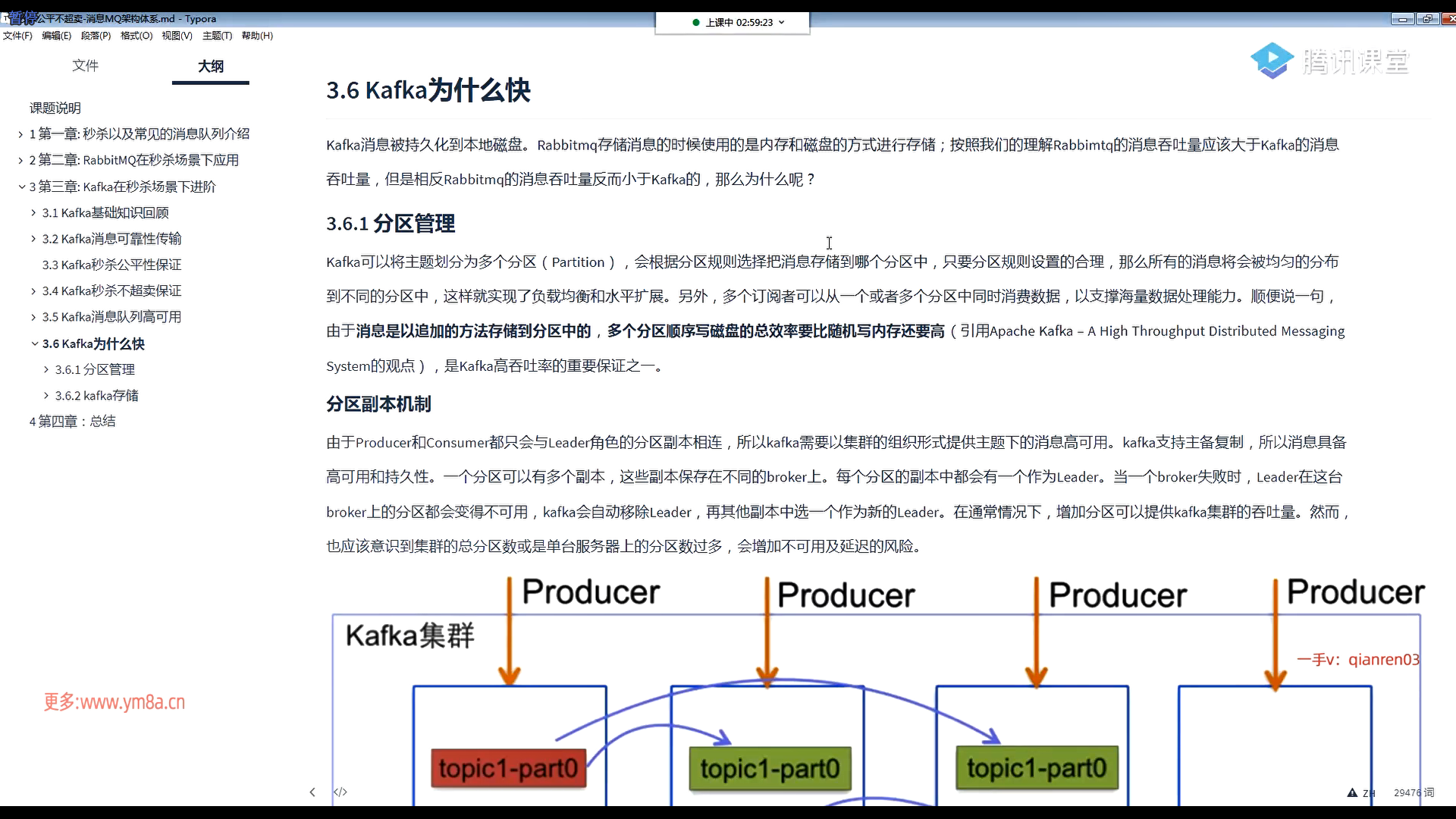Open the class timer dropdown arrow
Image resolution: width=1456 pixels, height=819 pixels.
(782, 23)
